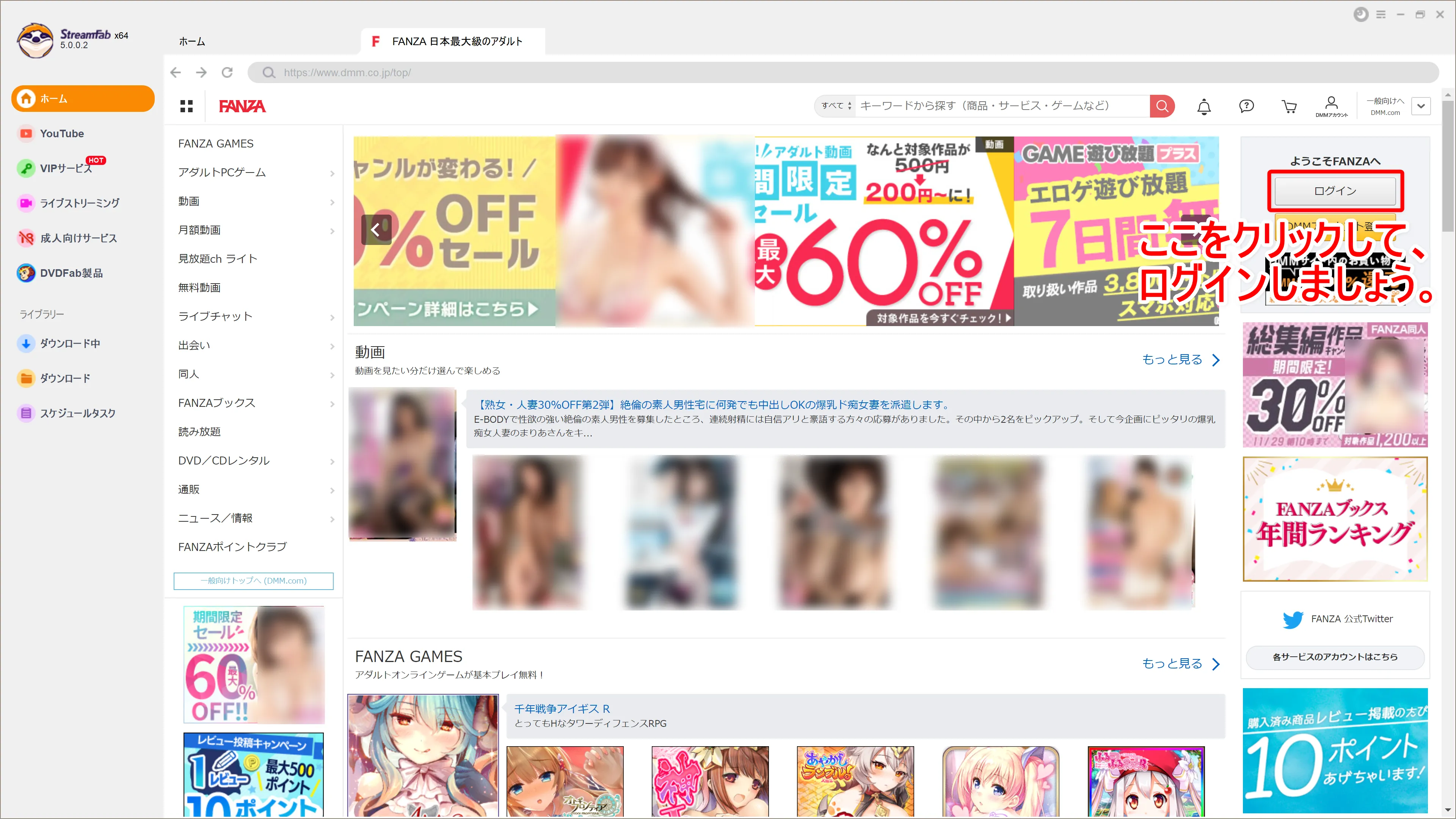This screenshot has height=819, width=1456.
Task: Click 各サービスのアカウントはこちら button
Action: pyautogui.click(x=1335, y=657)
